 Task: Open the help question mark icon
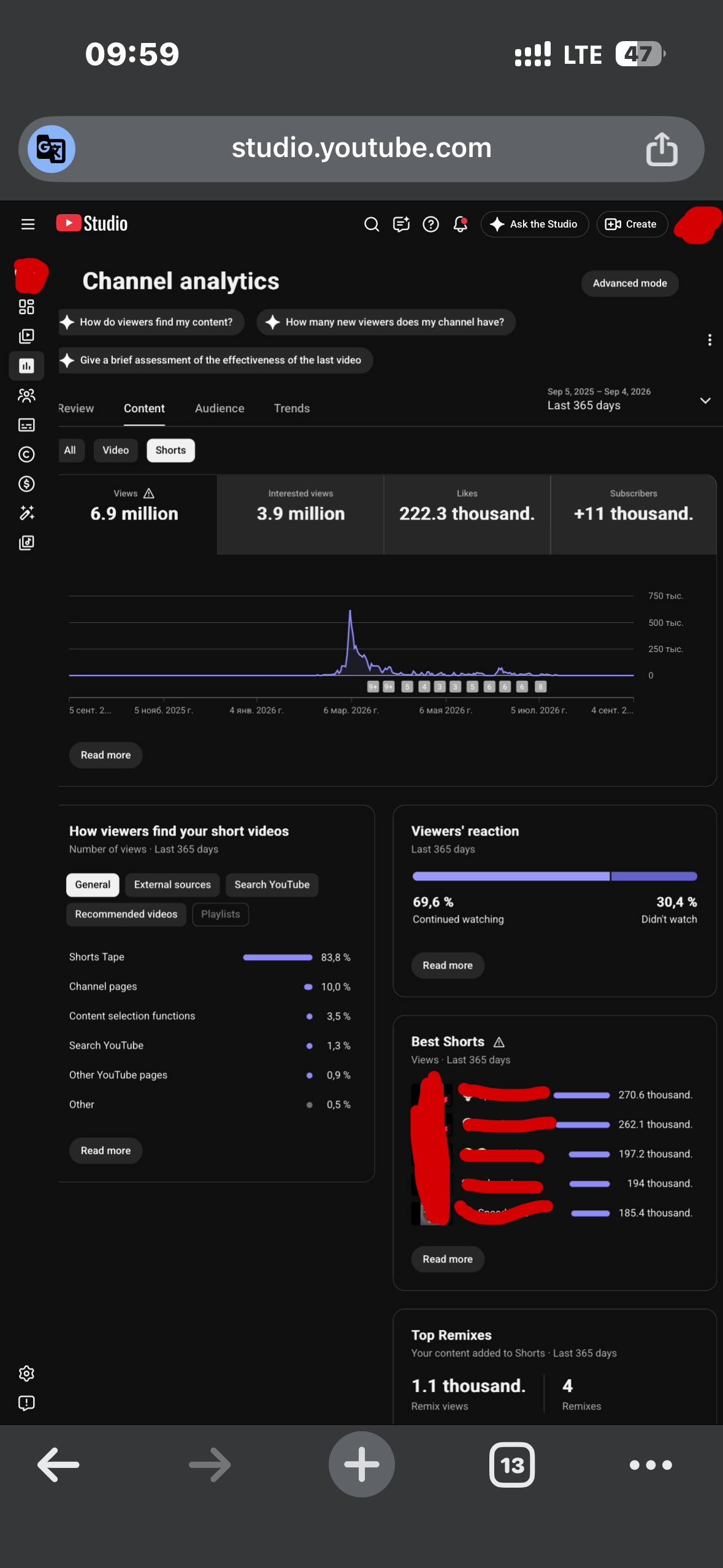[x=431, y=225]
